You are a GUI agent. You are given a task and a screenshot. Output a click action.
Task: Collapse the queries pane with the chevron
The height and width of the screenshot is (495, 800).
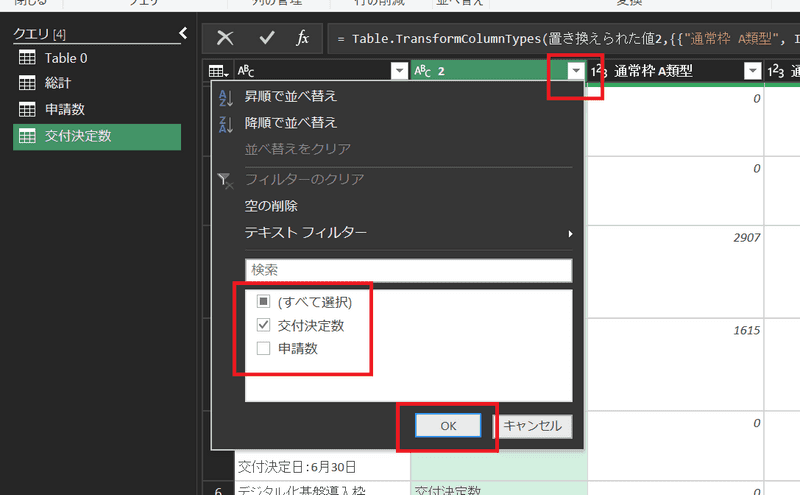[183, 33]
